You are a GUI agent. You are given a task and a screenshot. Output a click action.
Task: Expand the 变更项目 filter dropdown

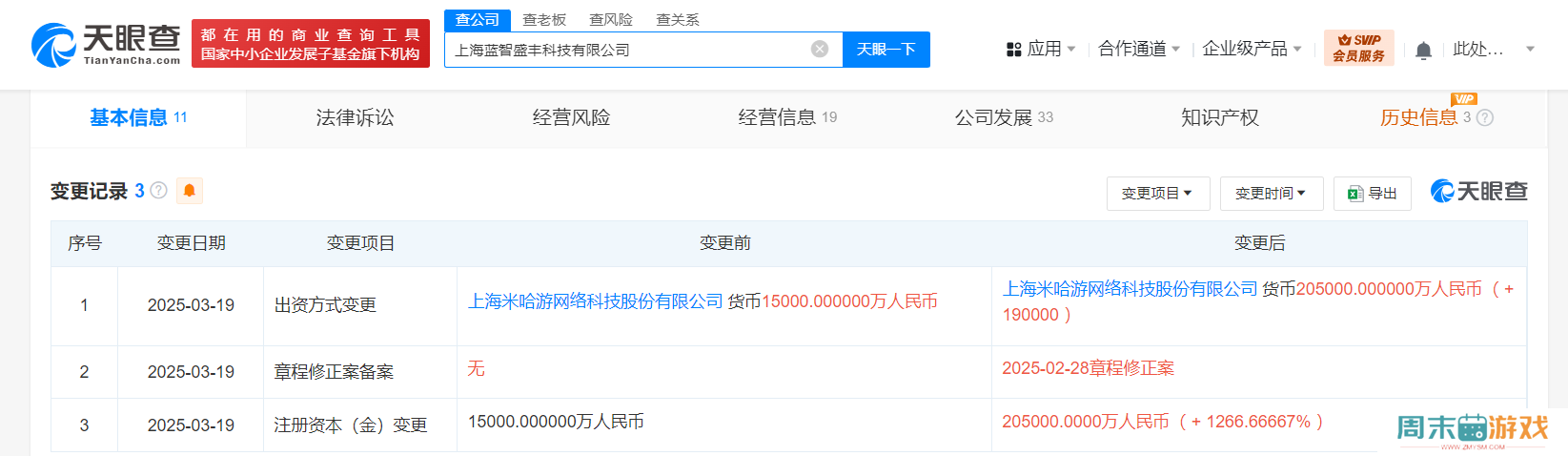(x=1157, y=194)
